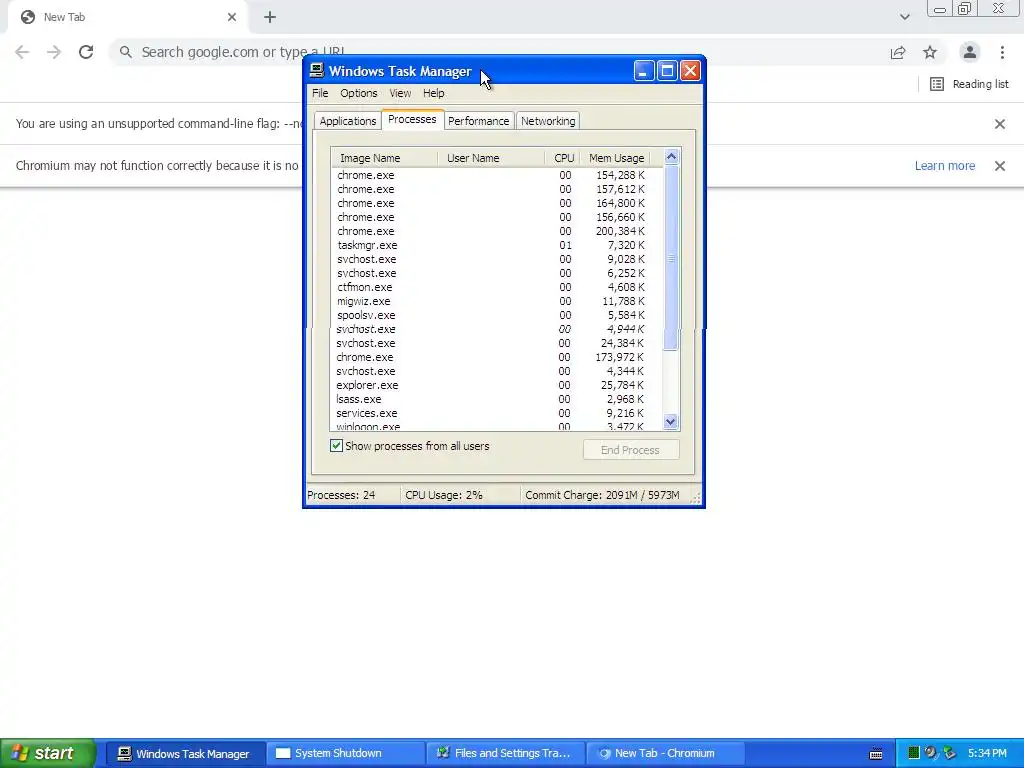Sort processes by Image Name column

[x=384, y=158]
